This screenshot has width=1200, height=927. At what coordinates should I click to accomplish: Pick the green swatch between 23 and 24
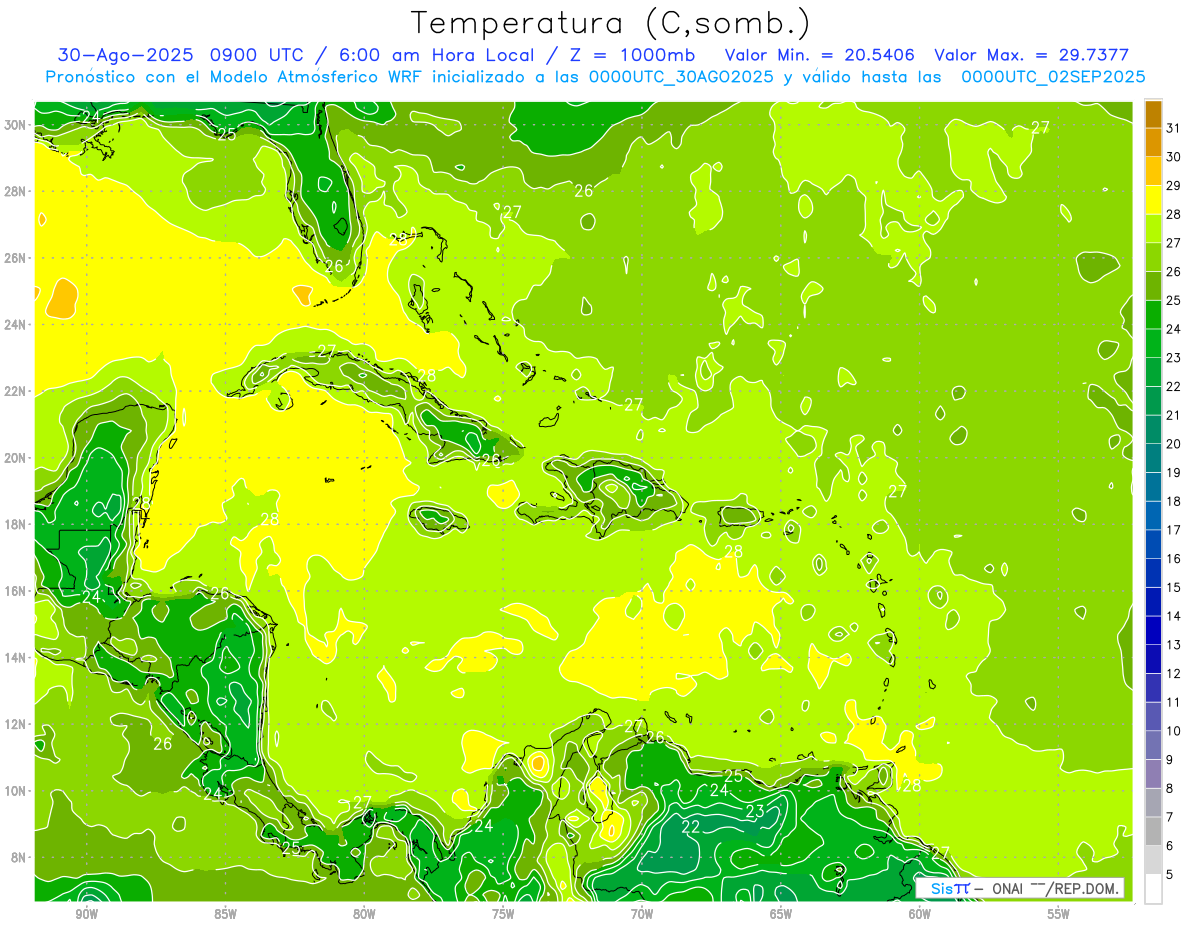(x=1153, y=343)
